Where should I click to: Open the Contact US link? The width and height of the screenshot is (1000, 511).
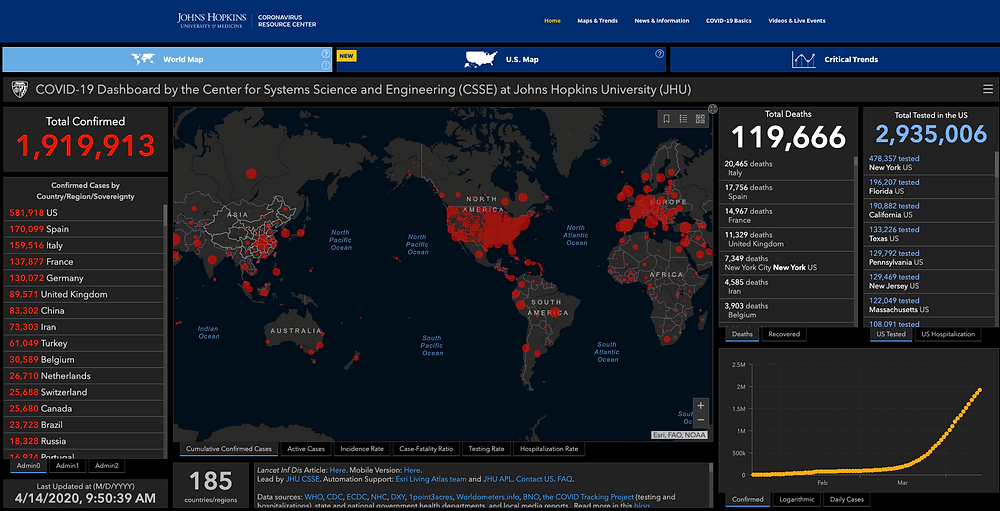pos(536,478)
